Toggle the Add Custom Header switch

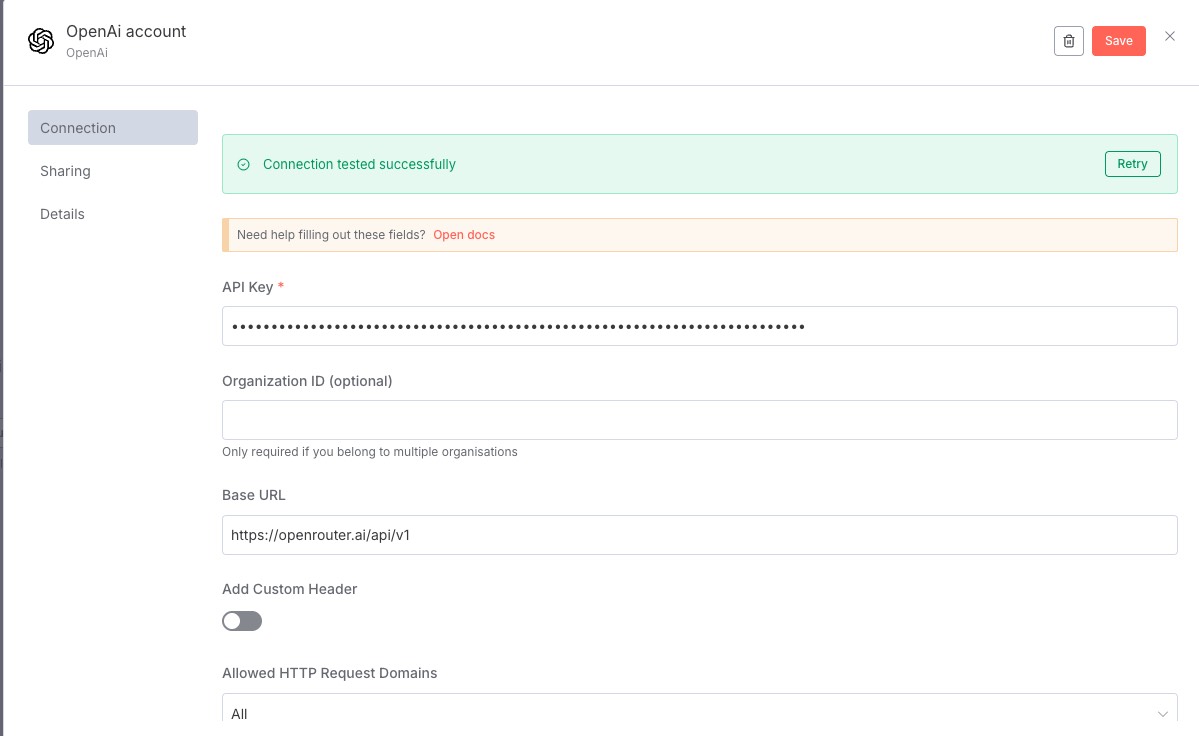tap(242, 621)
